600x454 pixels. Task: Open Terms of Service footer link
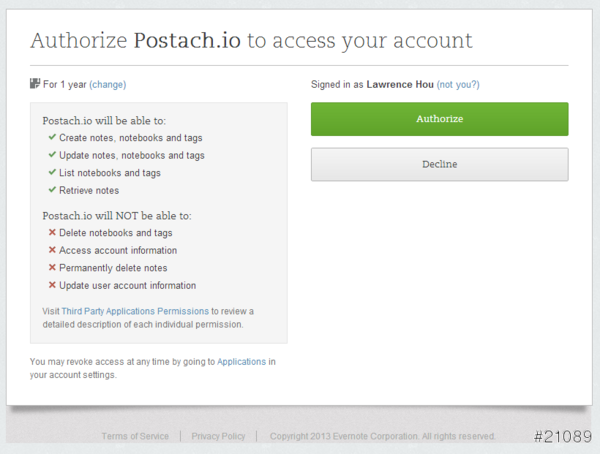[x=135, y=436]
